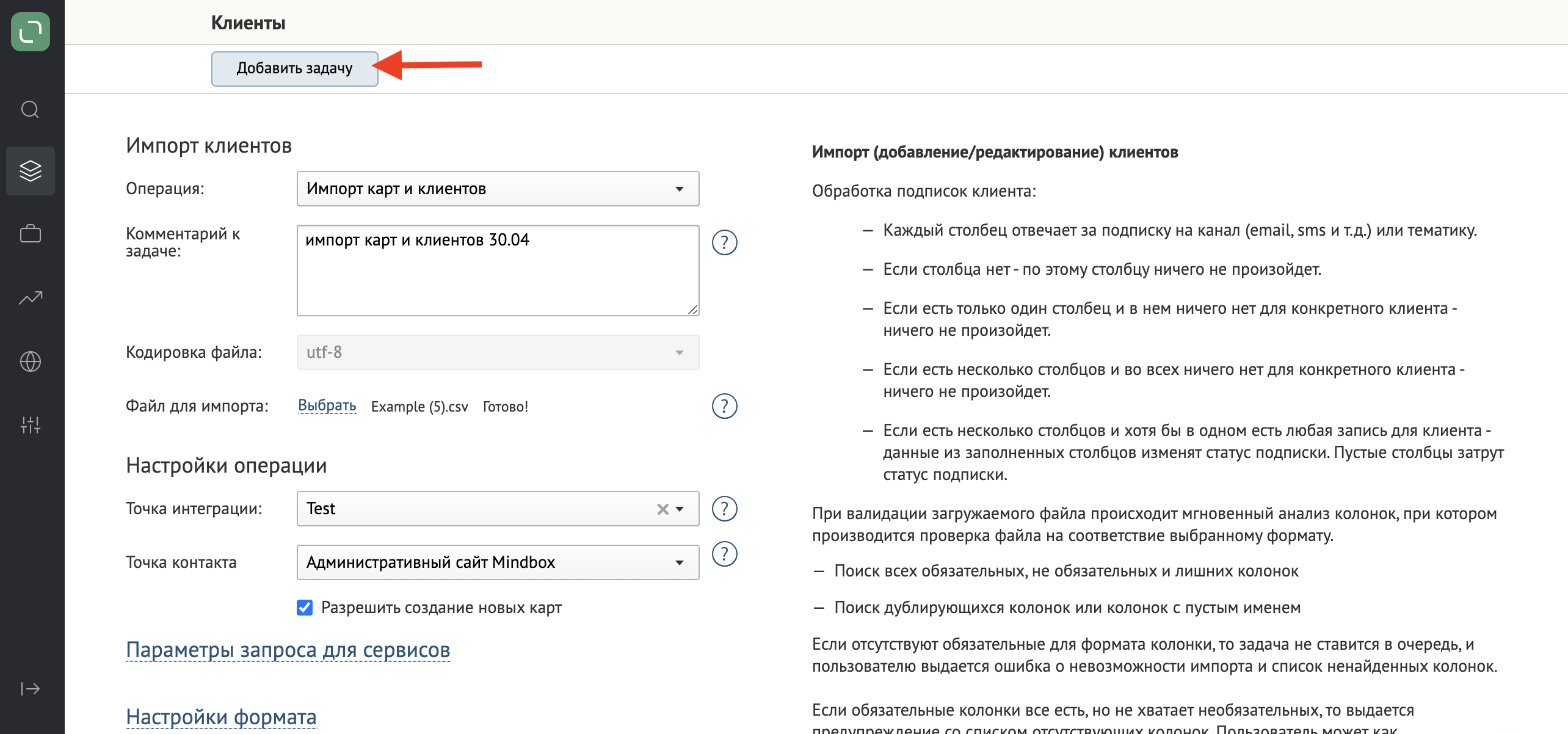Expand 'Настройки формата' section
The width and height of the screenshot is (1568, 734).
(x=221, y=716)
